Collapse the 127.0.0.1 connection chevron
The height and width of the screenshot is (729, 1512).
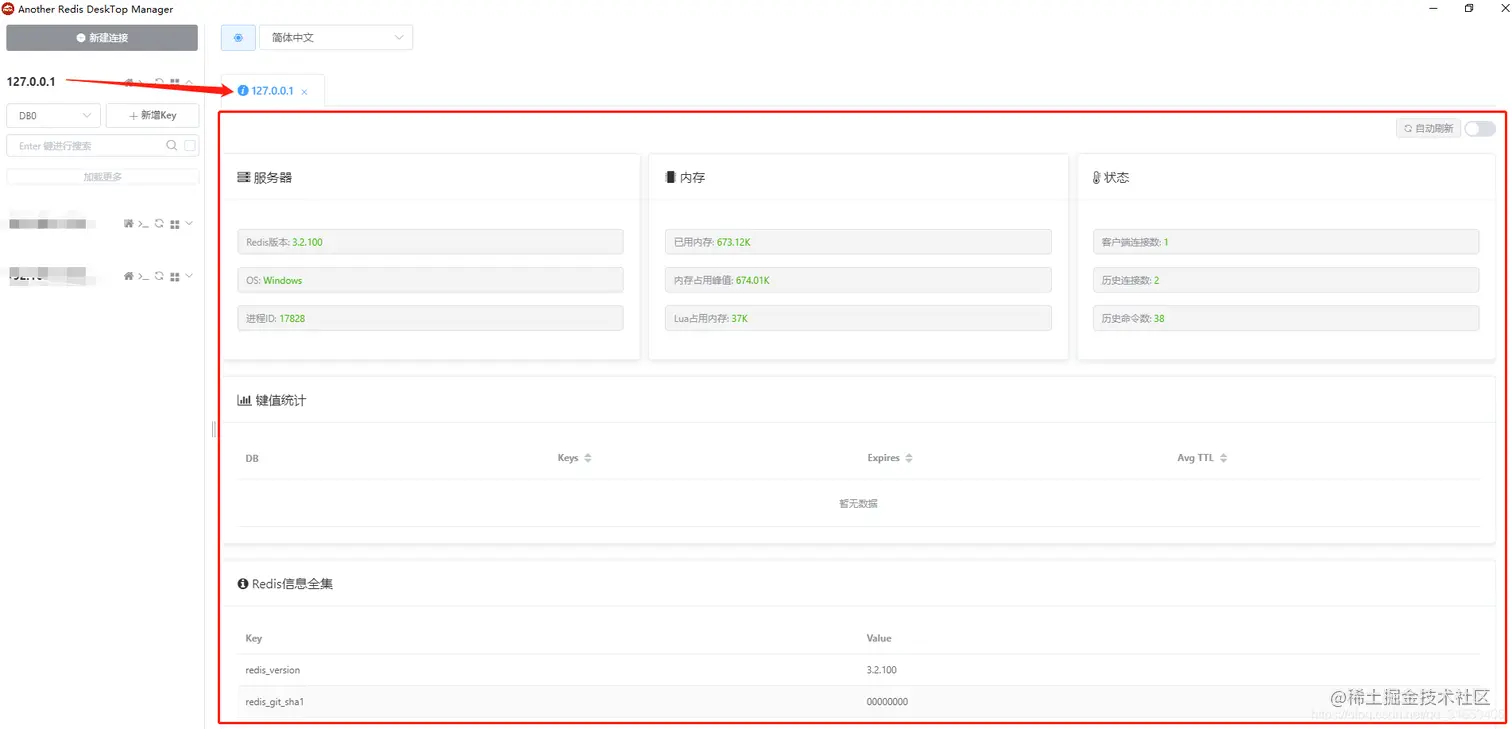[189, 83]
